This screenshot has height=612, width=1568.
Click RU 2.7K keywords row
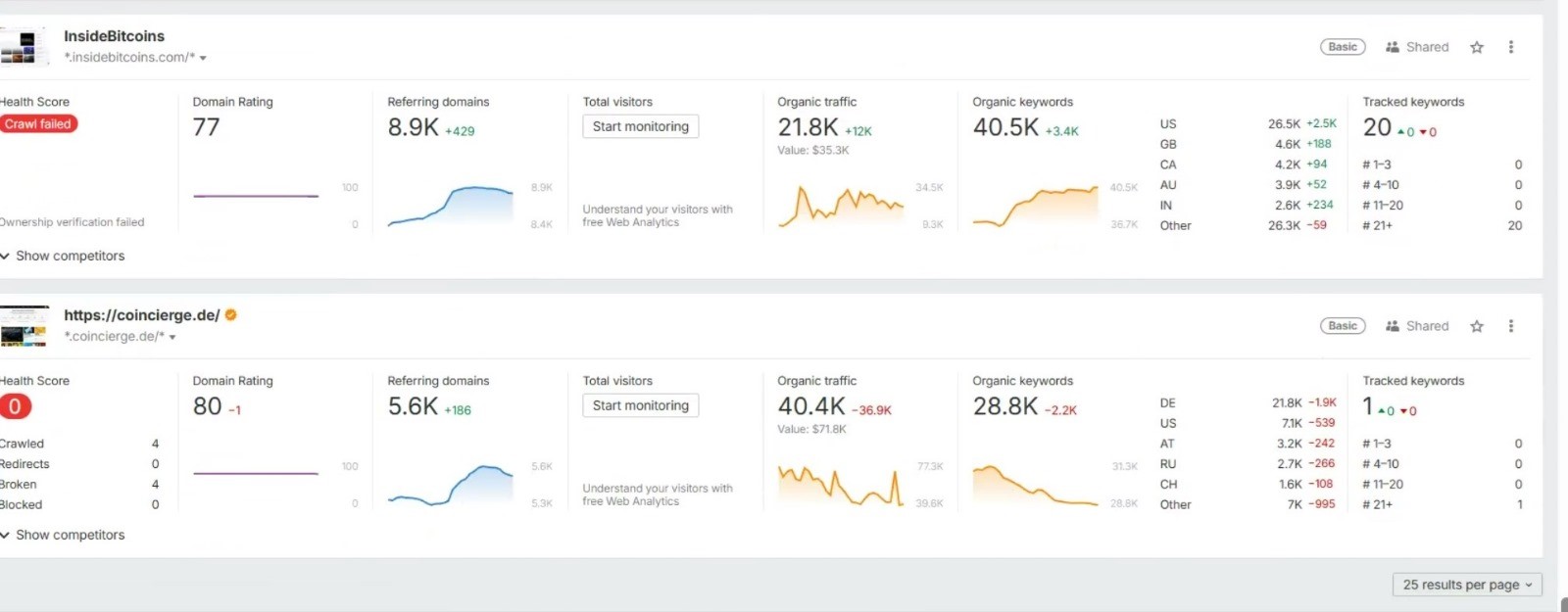point(1248,464)
